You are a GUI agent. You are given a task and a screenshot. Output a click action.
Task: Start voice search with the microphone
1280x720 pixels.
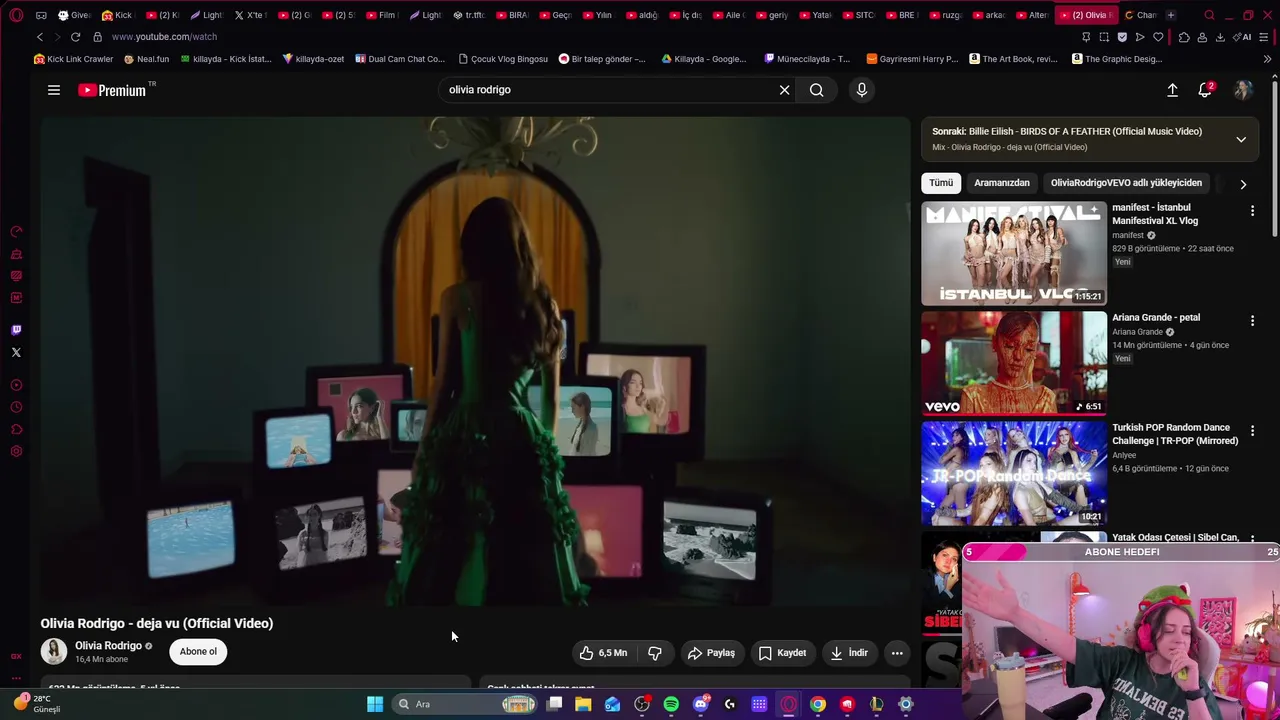(862, 90)
